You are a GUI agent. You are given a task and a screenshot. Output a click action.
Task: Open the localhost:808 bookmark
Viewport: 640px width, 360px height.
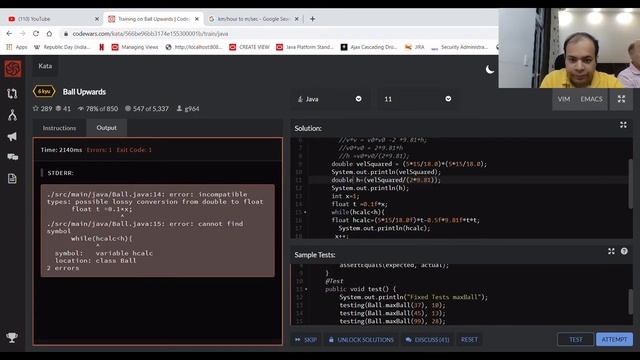(x=194, y=47)
